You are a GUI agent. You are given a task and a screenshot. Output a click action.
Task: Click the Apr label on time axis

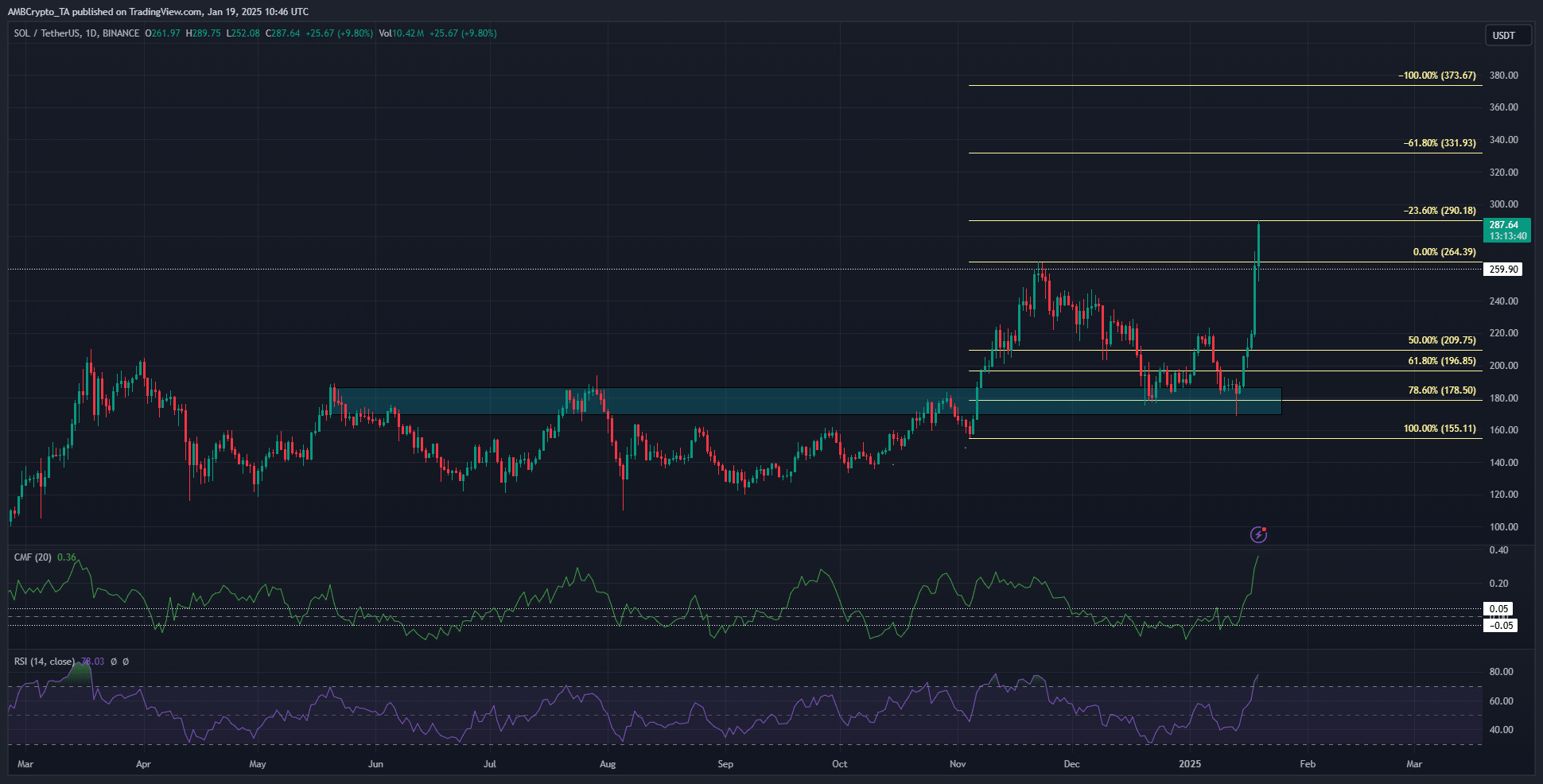pyautogui.click(x=143, y=764)
